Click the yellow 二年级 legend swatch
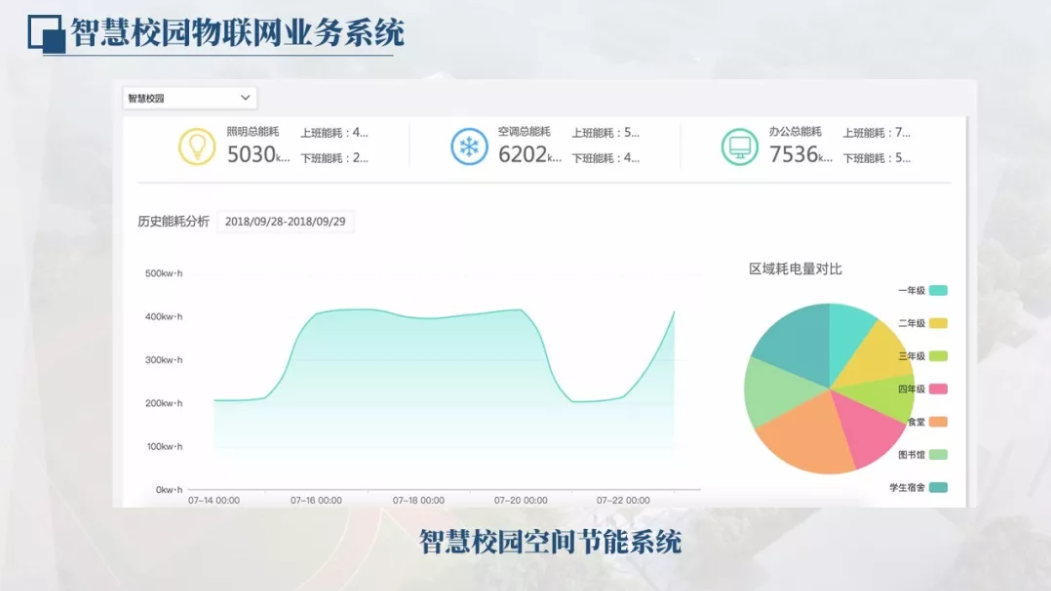 (938, 323)
